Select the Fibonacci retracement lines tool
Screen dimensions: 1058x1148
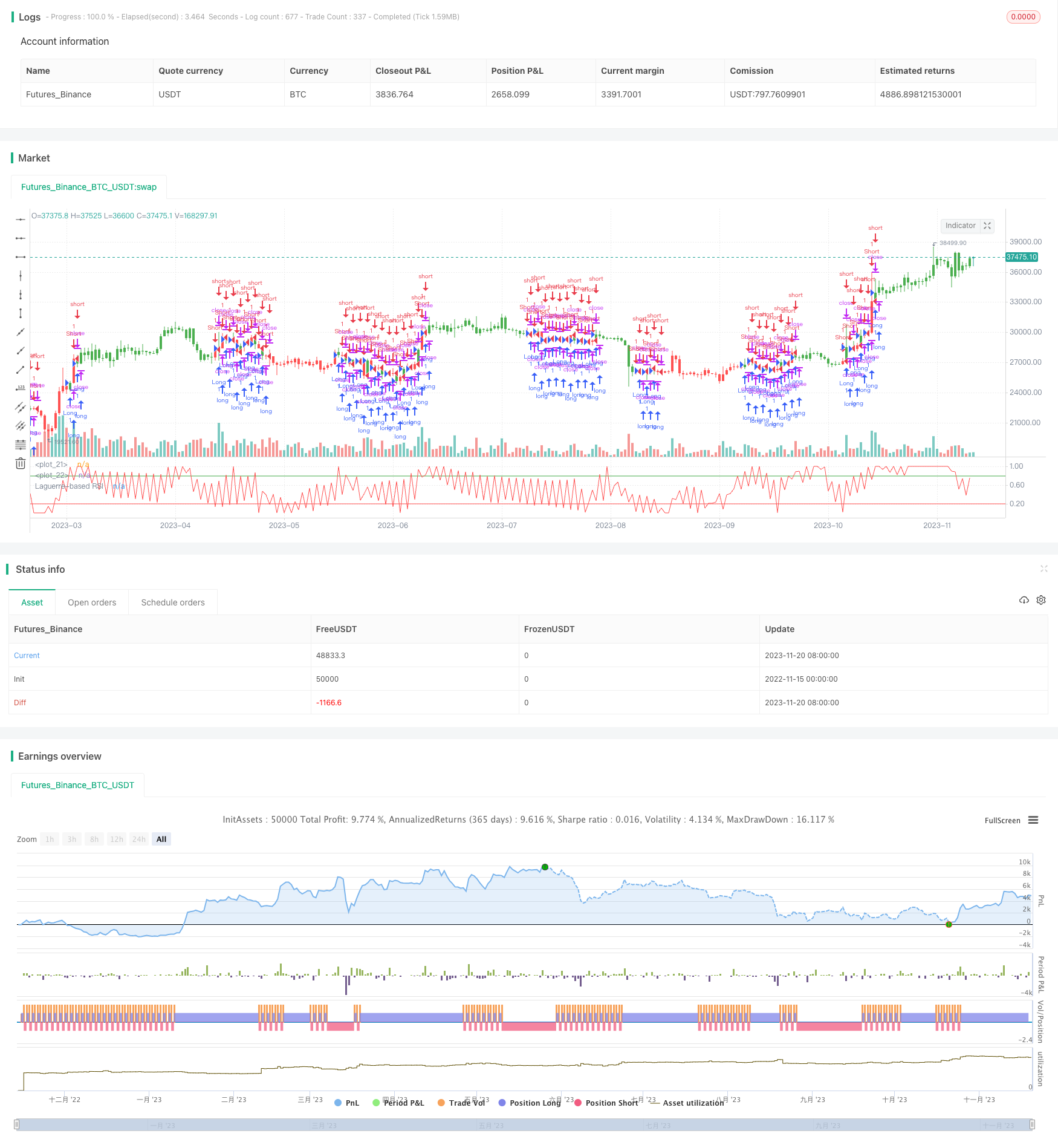pos(20,445)
